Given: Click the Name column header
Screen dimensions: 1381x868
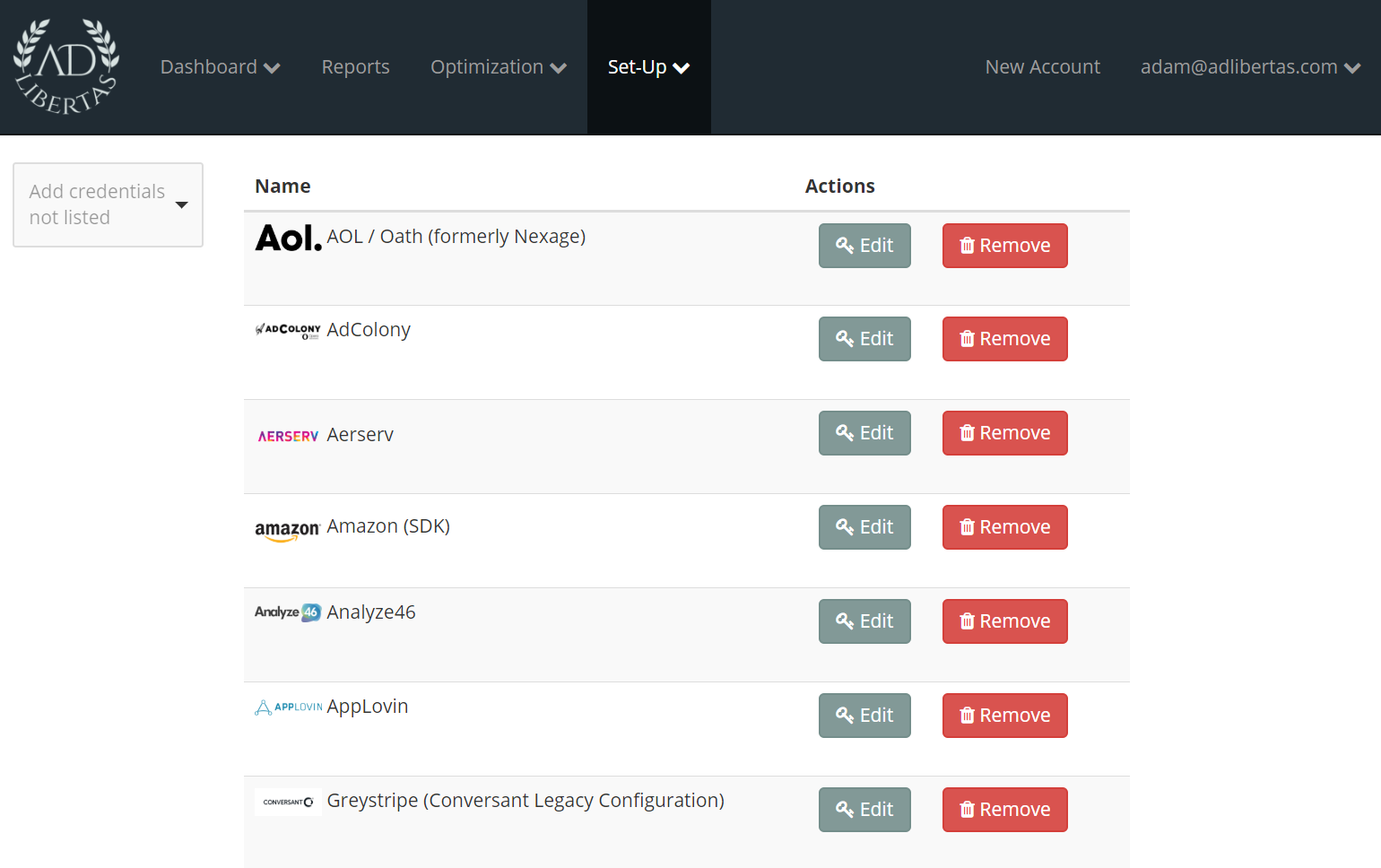Looking at the screenshot, I should (x=282, y=187).
